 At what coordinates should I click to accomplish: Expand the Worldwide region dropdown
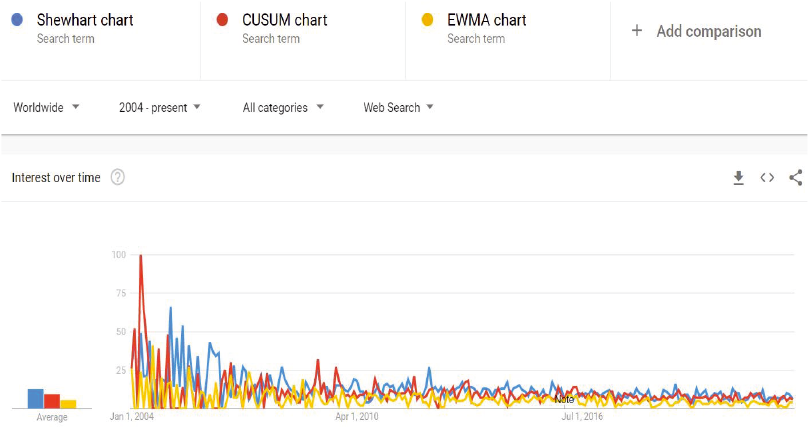point(46,107)
